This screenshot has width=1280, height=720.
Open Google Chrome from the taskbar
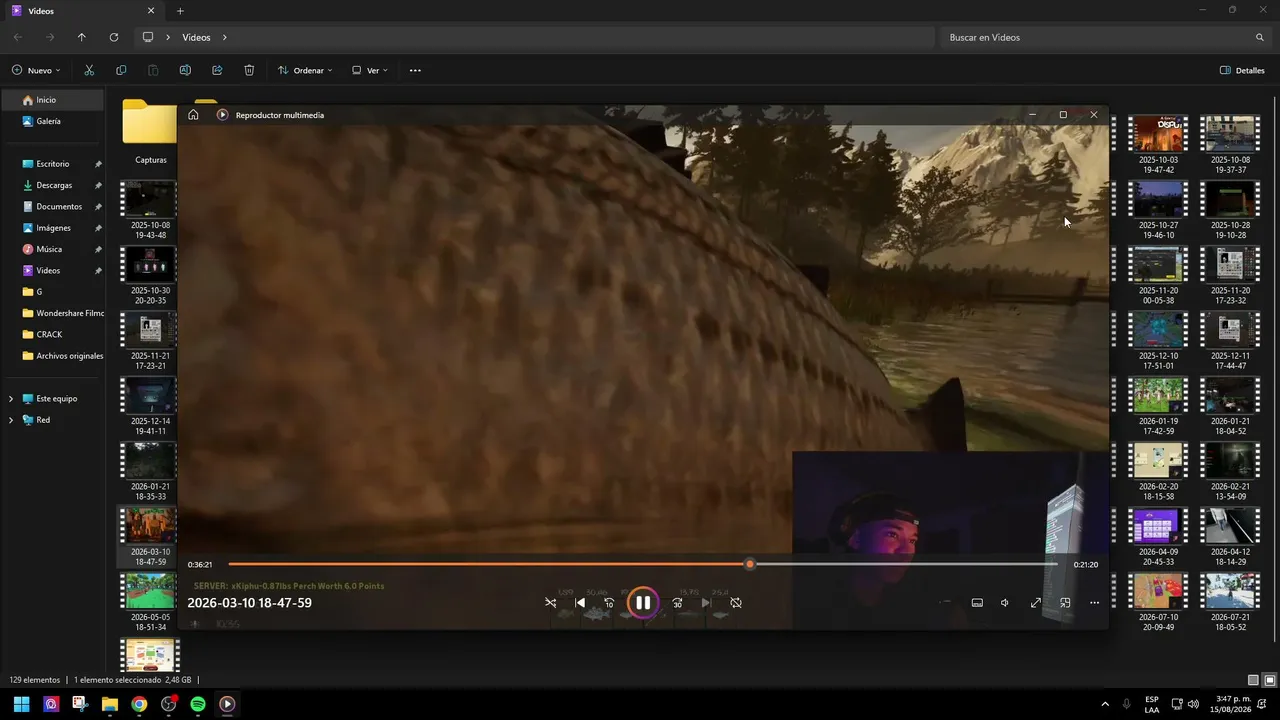(139, 704)
